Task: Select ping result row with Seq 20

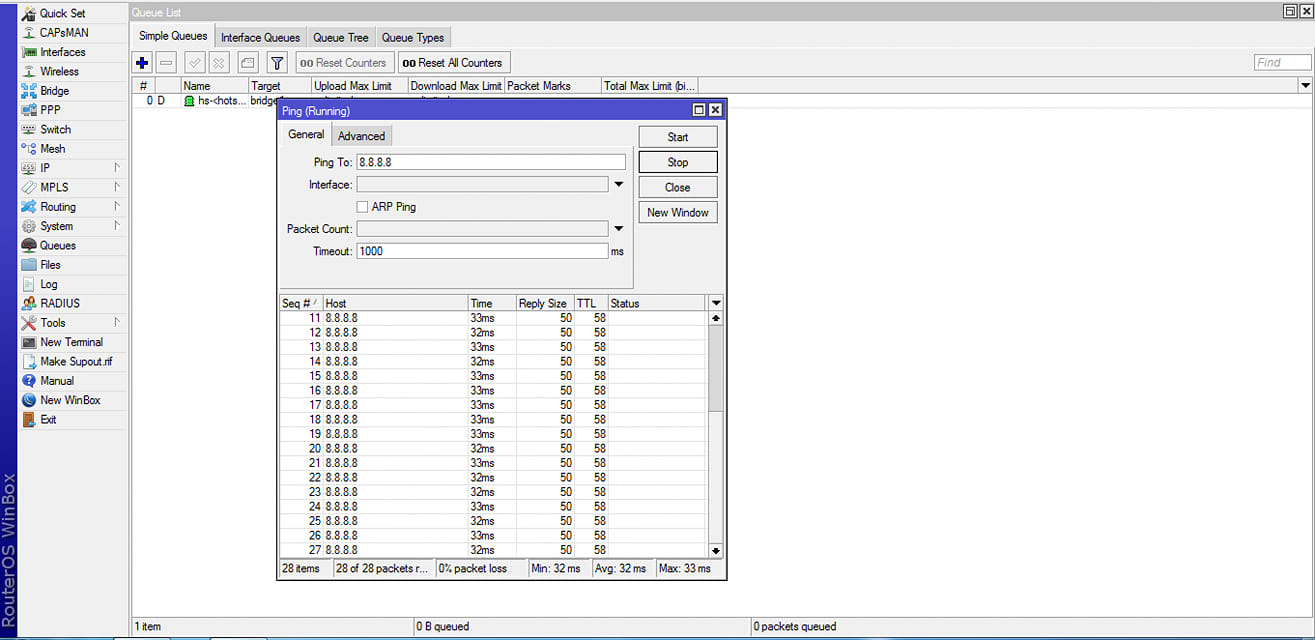Action: point(494,449)
